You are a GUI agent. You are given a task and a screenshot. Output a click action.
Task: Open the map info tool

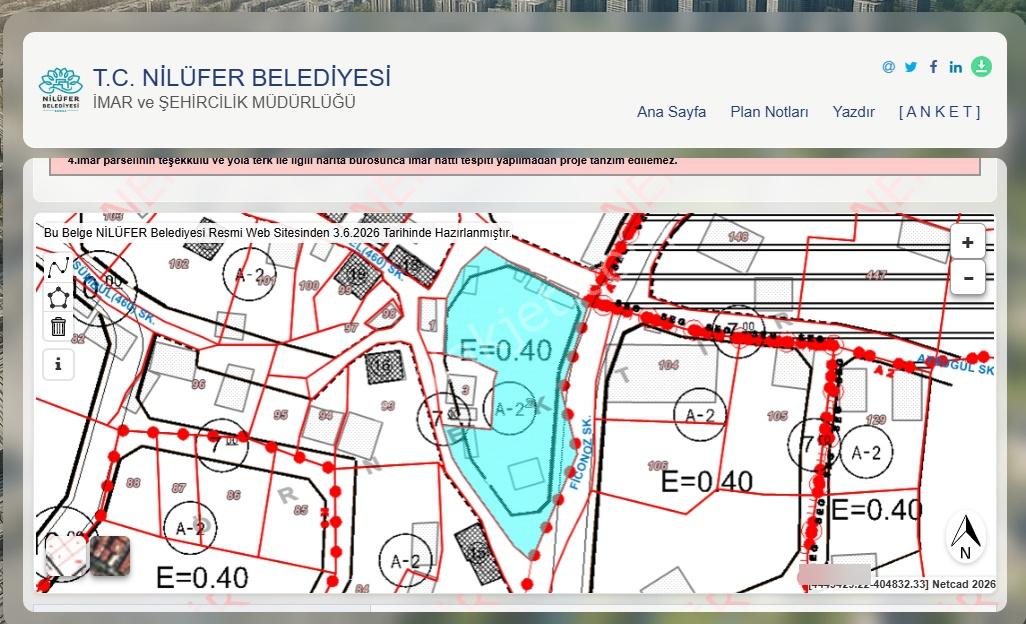[58, 364]
